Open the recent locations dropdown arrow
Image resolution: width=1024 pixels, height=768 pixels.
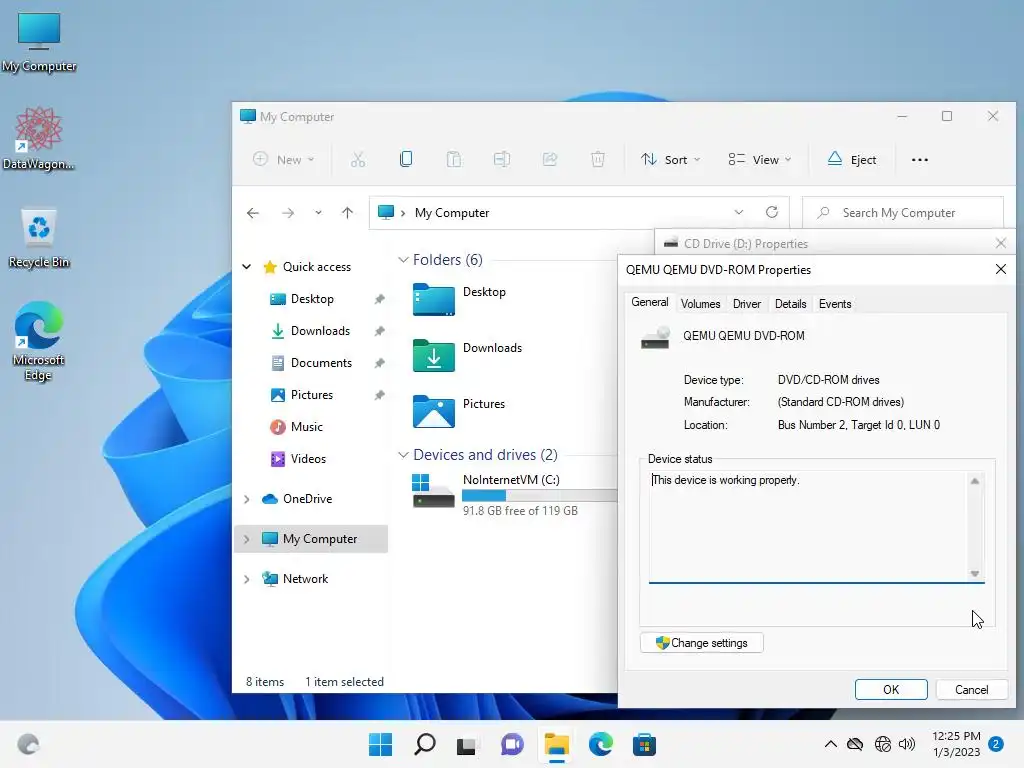318,213
